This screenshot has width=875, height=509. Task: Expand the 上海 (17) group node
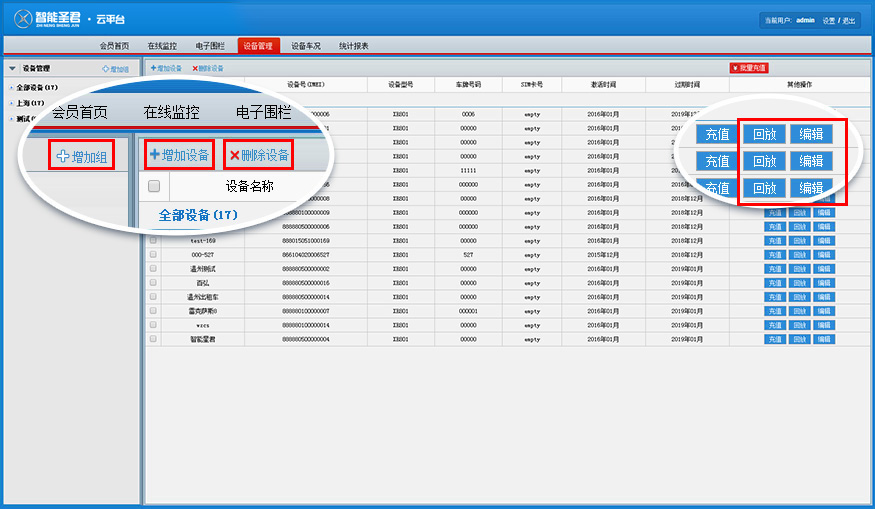[11, 103]
